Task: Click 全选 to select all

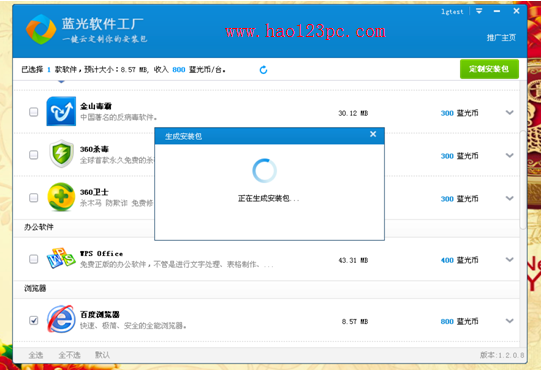Action: (x=36, y=355)
